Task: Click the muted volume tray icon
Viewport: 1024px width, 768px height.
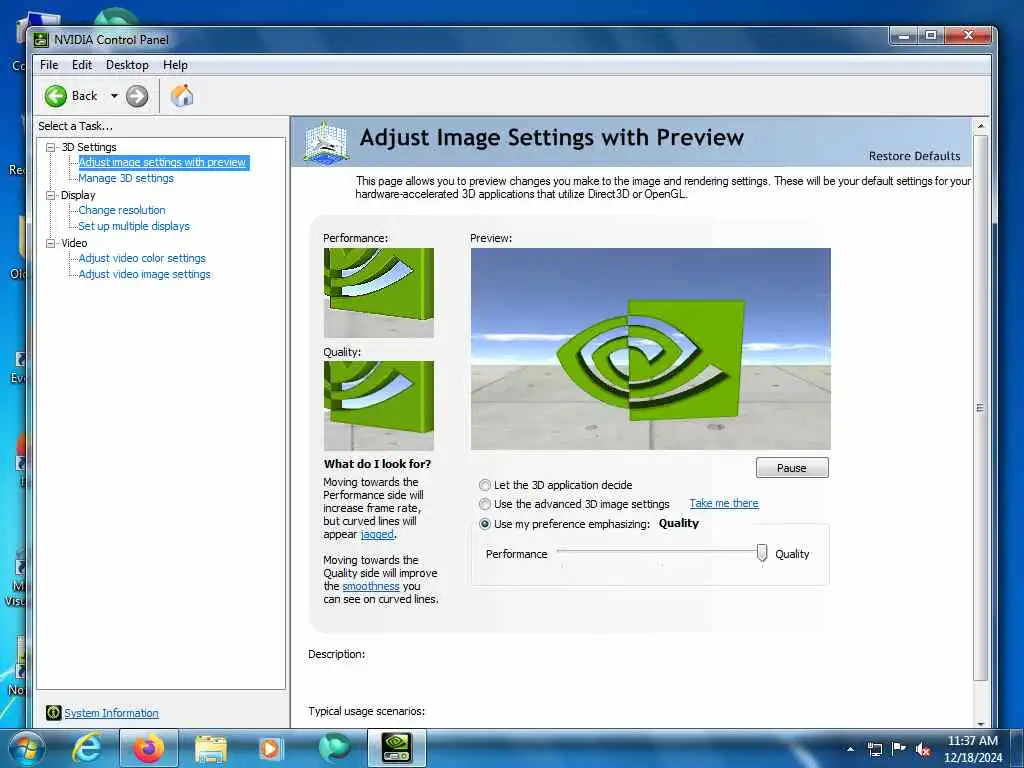Action: pyautogui.click(x=923, y=750)
